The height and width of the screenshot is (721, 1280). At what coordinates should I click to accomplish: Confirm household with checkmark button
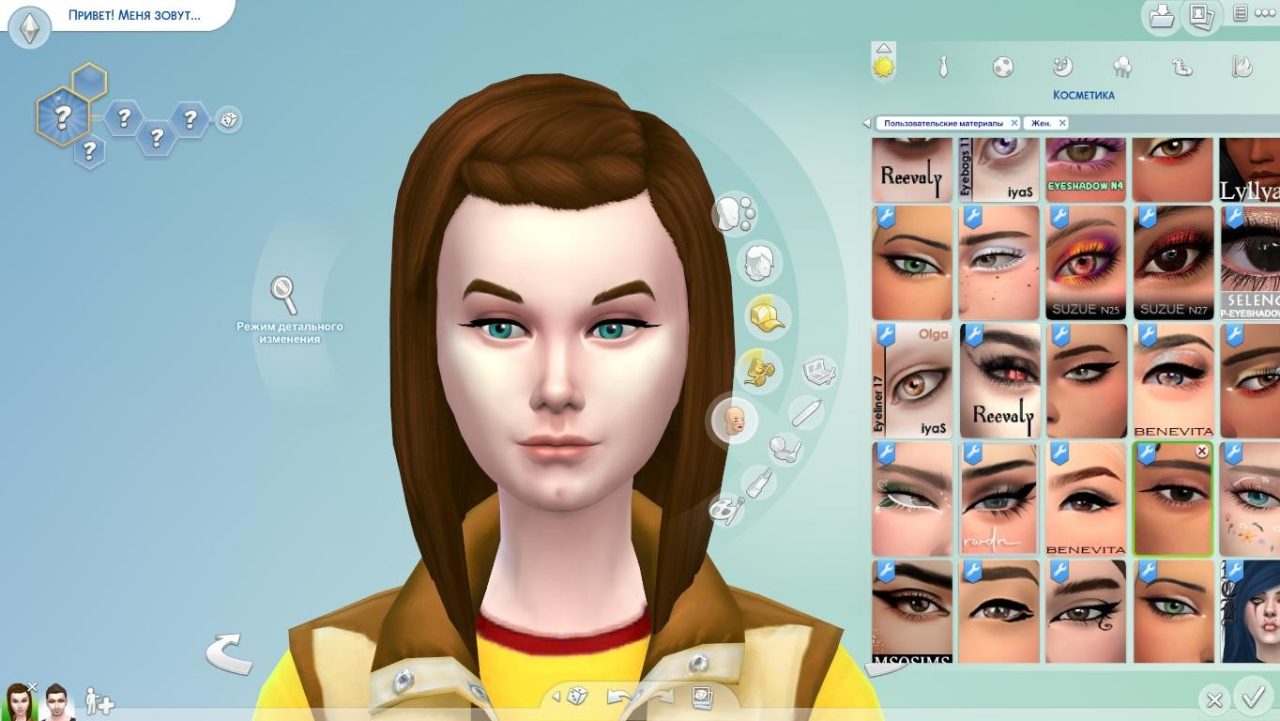coord(1252,695)
